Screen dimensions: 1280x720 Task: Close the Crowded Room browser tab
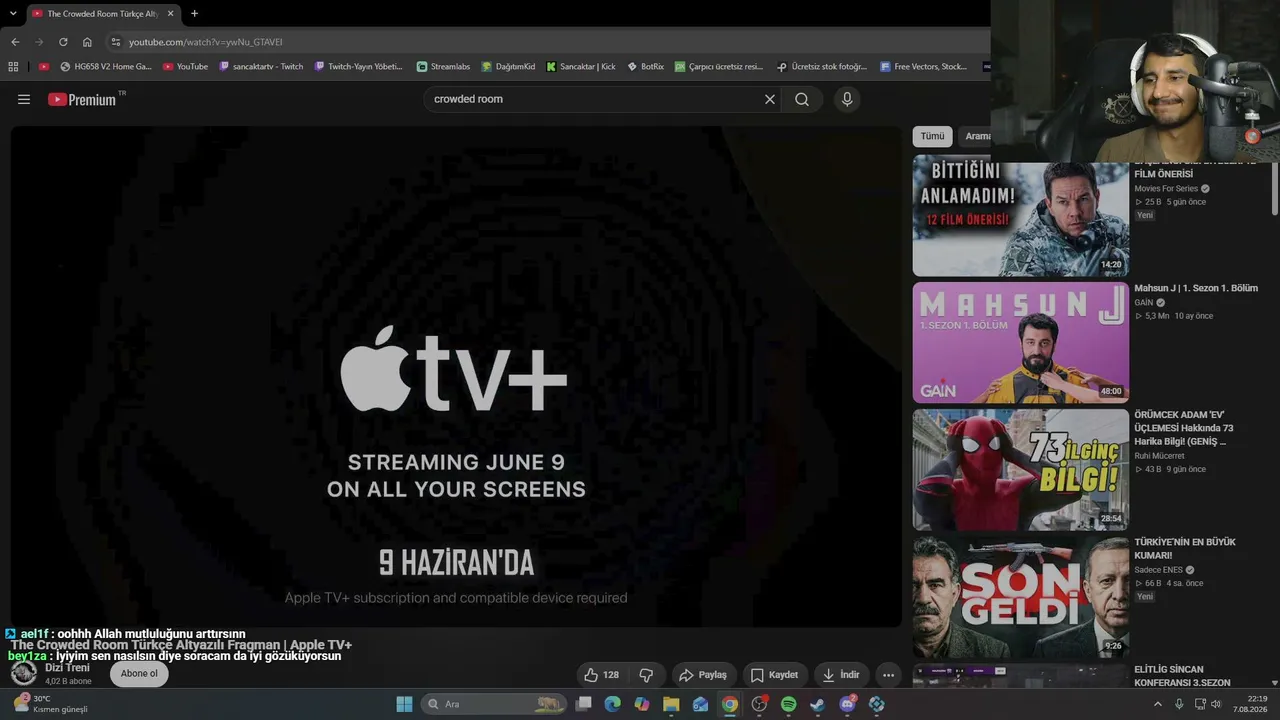[171, 13]
